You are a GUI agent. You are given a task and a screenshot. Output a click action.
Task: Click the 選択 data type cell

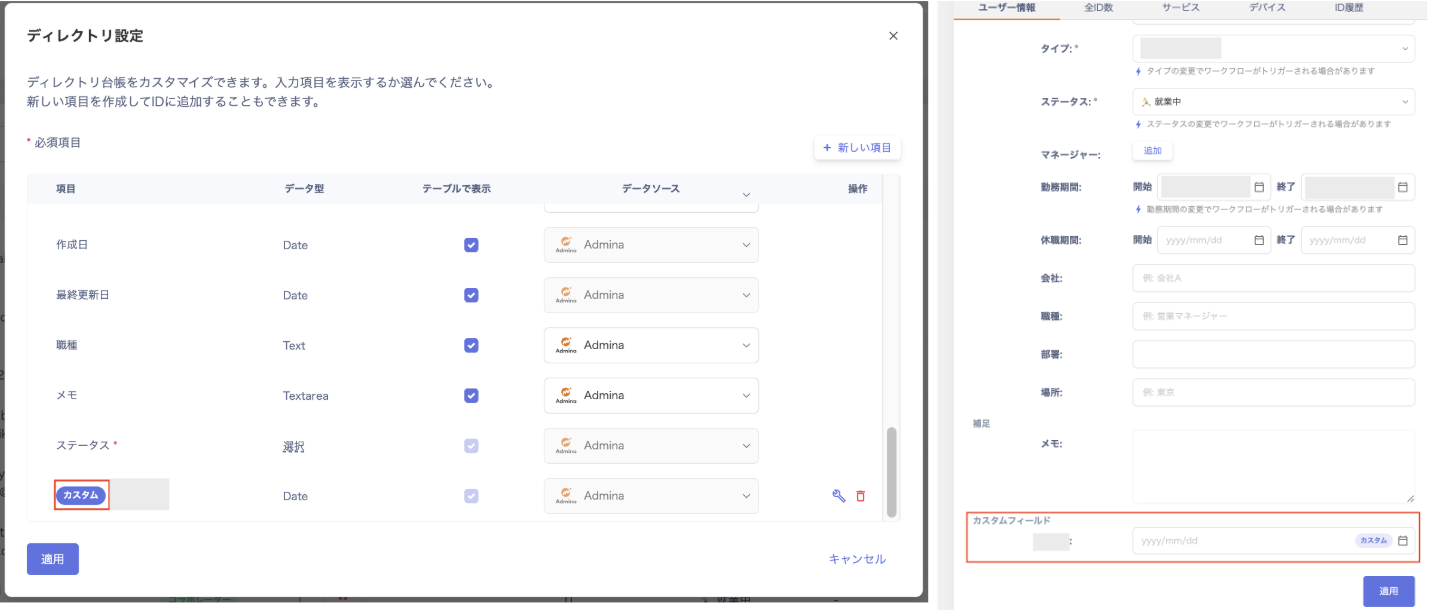click(293, 446)
